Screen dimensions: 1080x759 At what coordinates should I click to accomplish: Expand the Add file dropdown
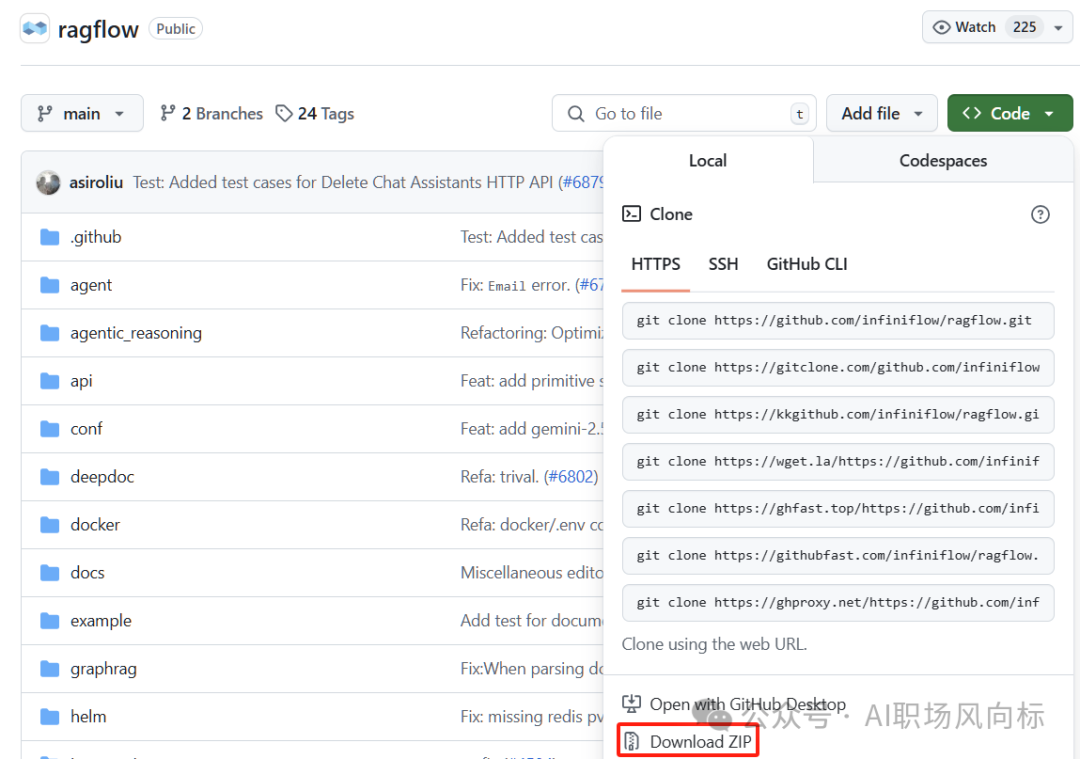pyautogui.click(x=882, y=113)
